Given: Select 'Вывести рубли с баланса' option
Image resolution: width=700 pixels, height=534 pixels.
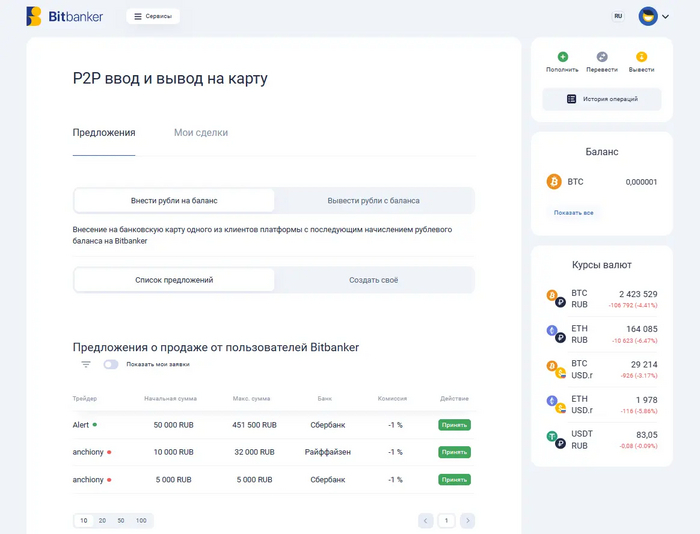Looking at the screenshot, I should point(374,200).
